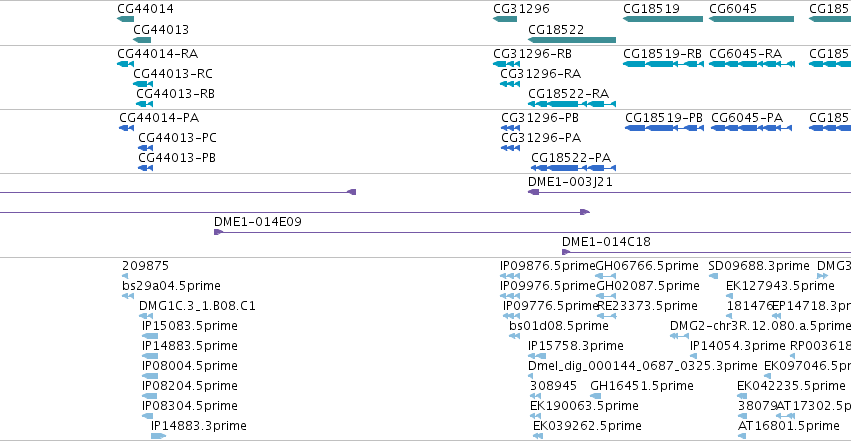Image resolution: width=851 pixels, height=441 pixels.
Task: Click EST DMG2-chr3R.12.080.a.5prime
Action: point(679,336)
